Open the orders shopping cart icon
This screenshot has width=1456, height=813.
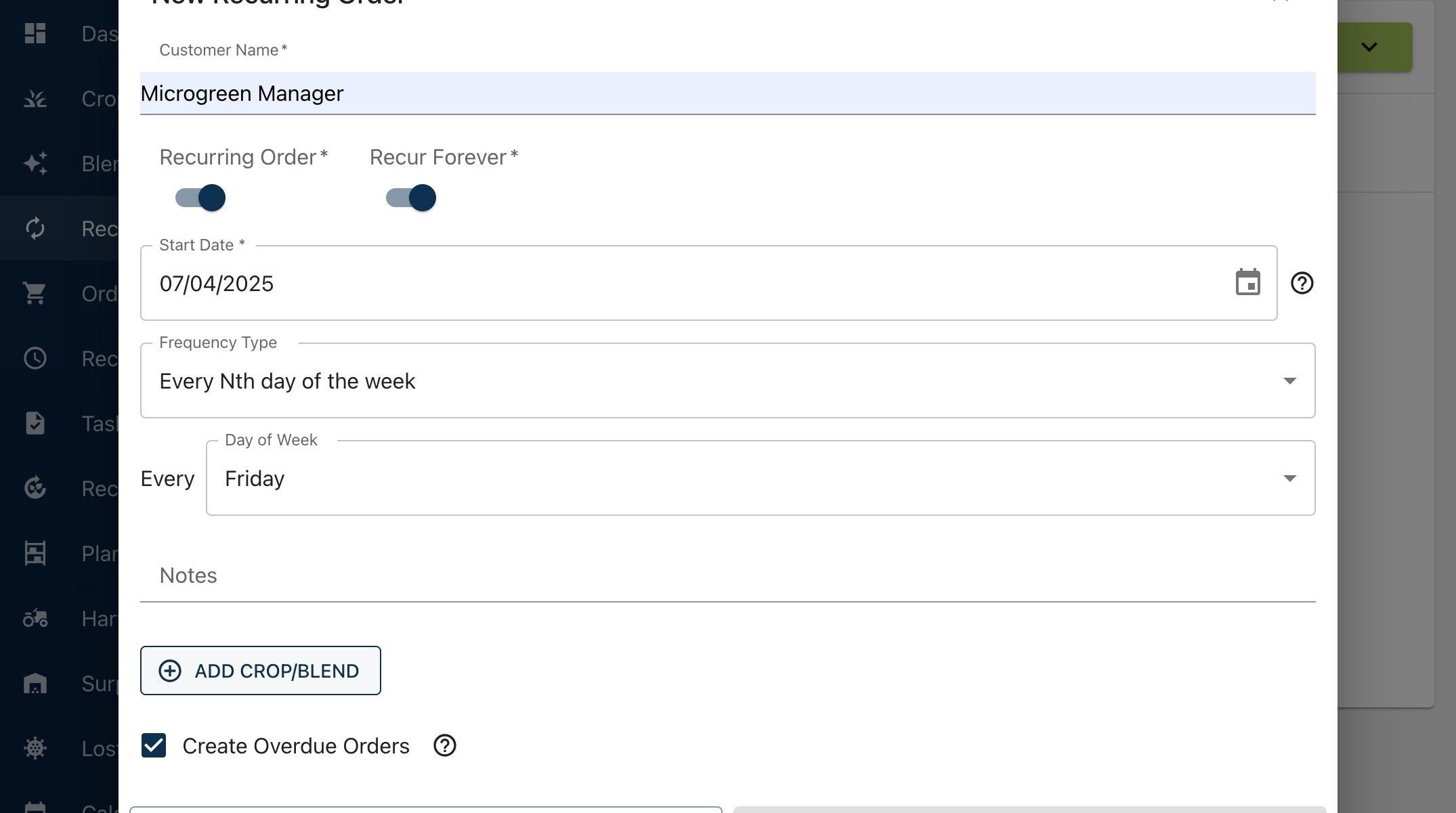coord(35,293)
